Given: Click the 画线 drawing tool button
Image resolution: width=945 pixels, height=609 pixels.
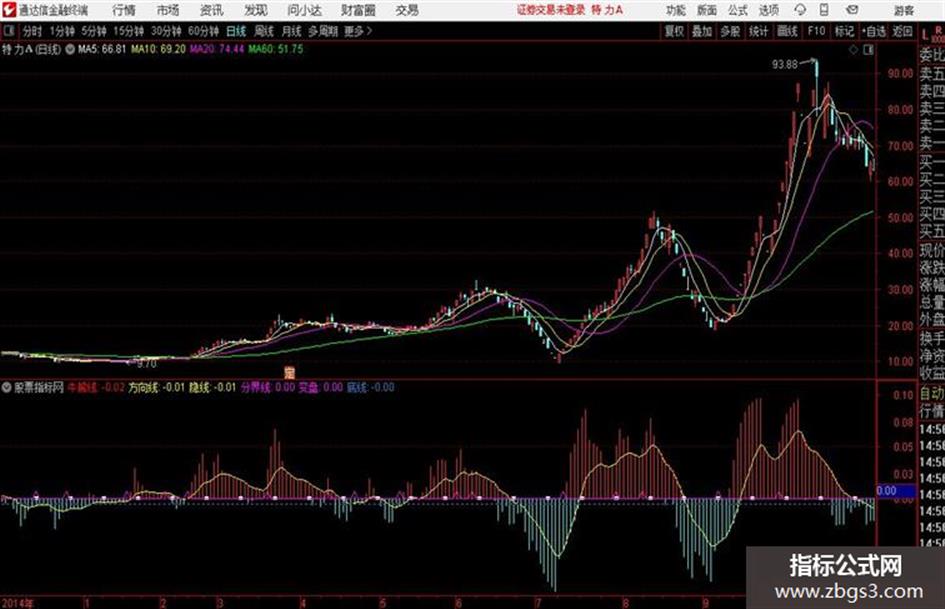Looking at the screenshot, I should [787, 31].
